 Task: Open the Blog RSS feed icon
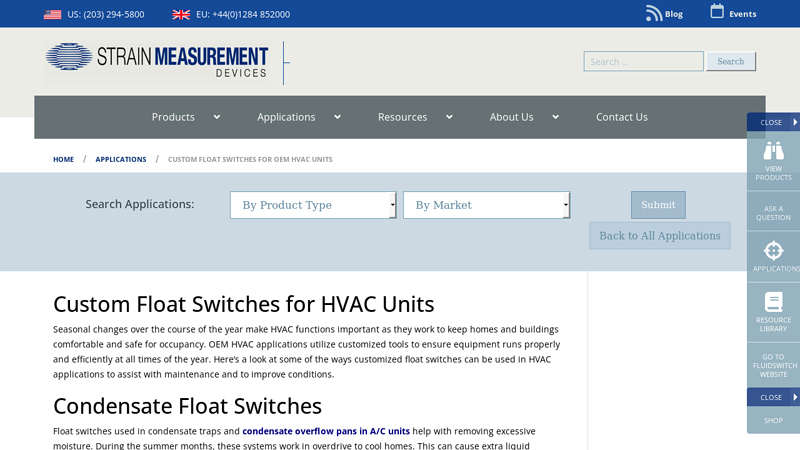click(x=654, y=13)
